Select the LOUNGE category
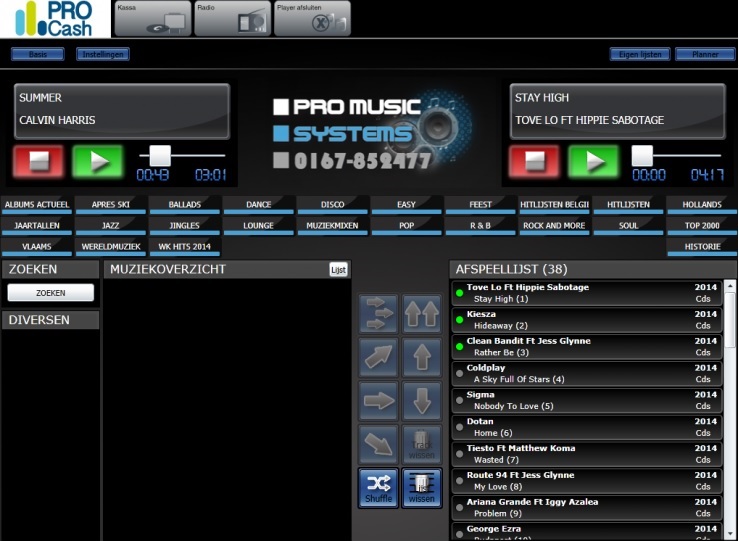Image resolution: width=739 pixels, height=541 pixels. tap(259, 226)
